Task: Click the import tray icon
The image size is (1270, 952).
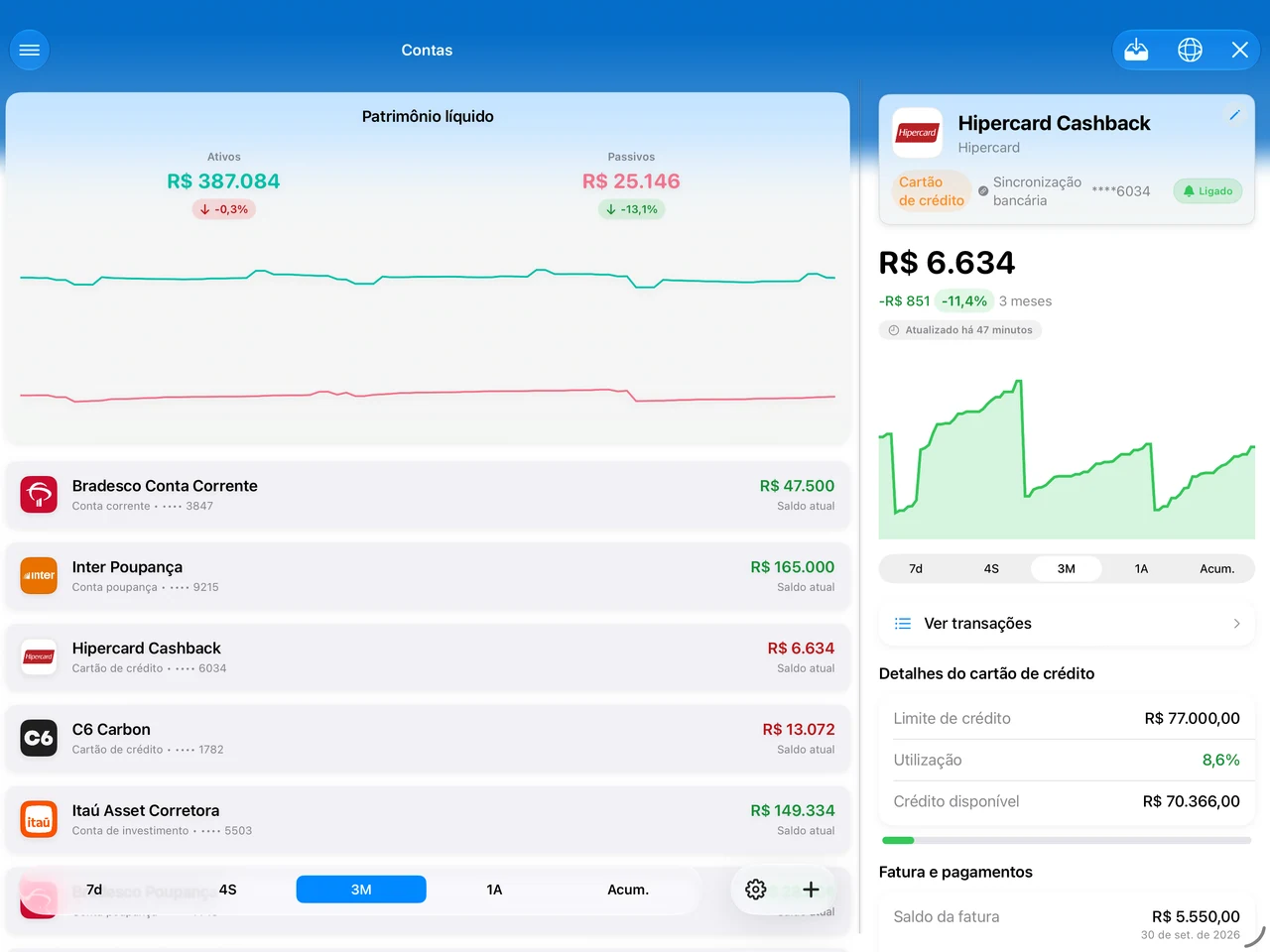Action: (1136, 50)
